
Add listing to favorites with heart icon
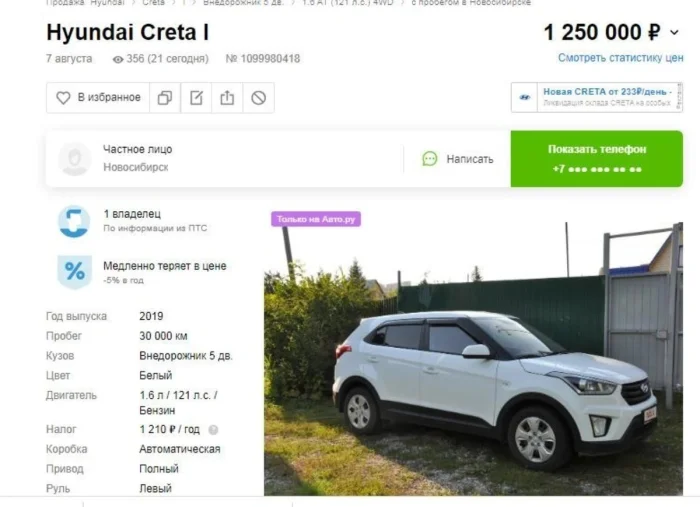(98, 98)
